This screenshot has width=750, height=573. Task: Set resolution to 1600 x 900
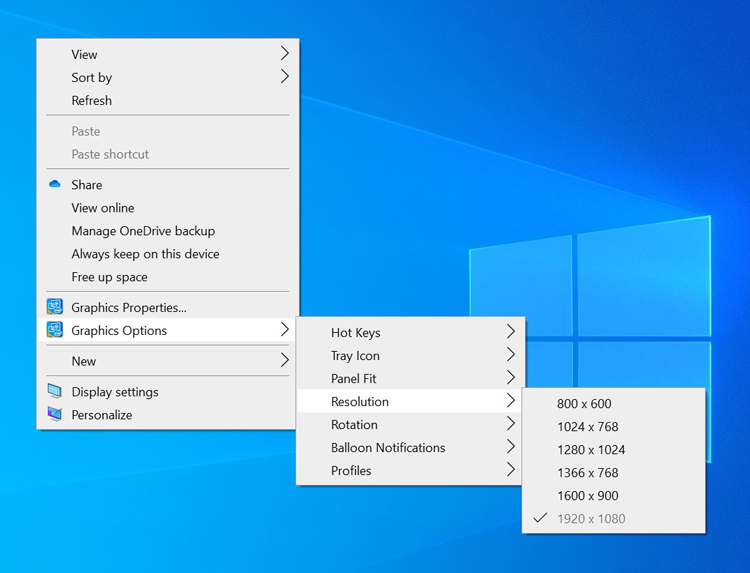614,495
